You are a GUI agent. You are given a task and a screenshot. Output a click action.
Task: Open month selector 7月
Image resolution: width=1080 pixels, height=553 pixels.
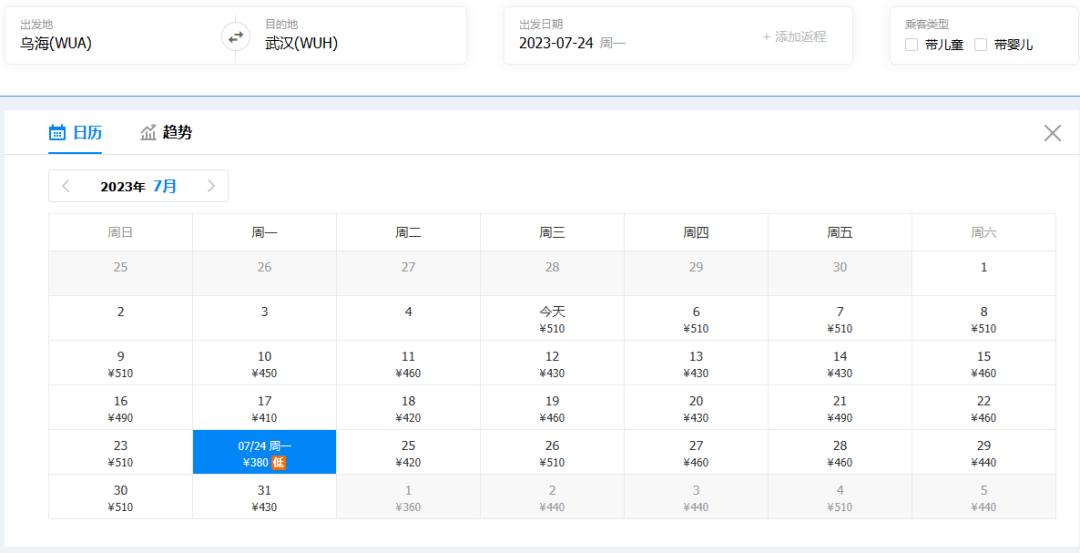click(x=165, y=186)
